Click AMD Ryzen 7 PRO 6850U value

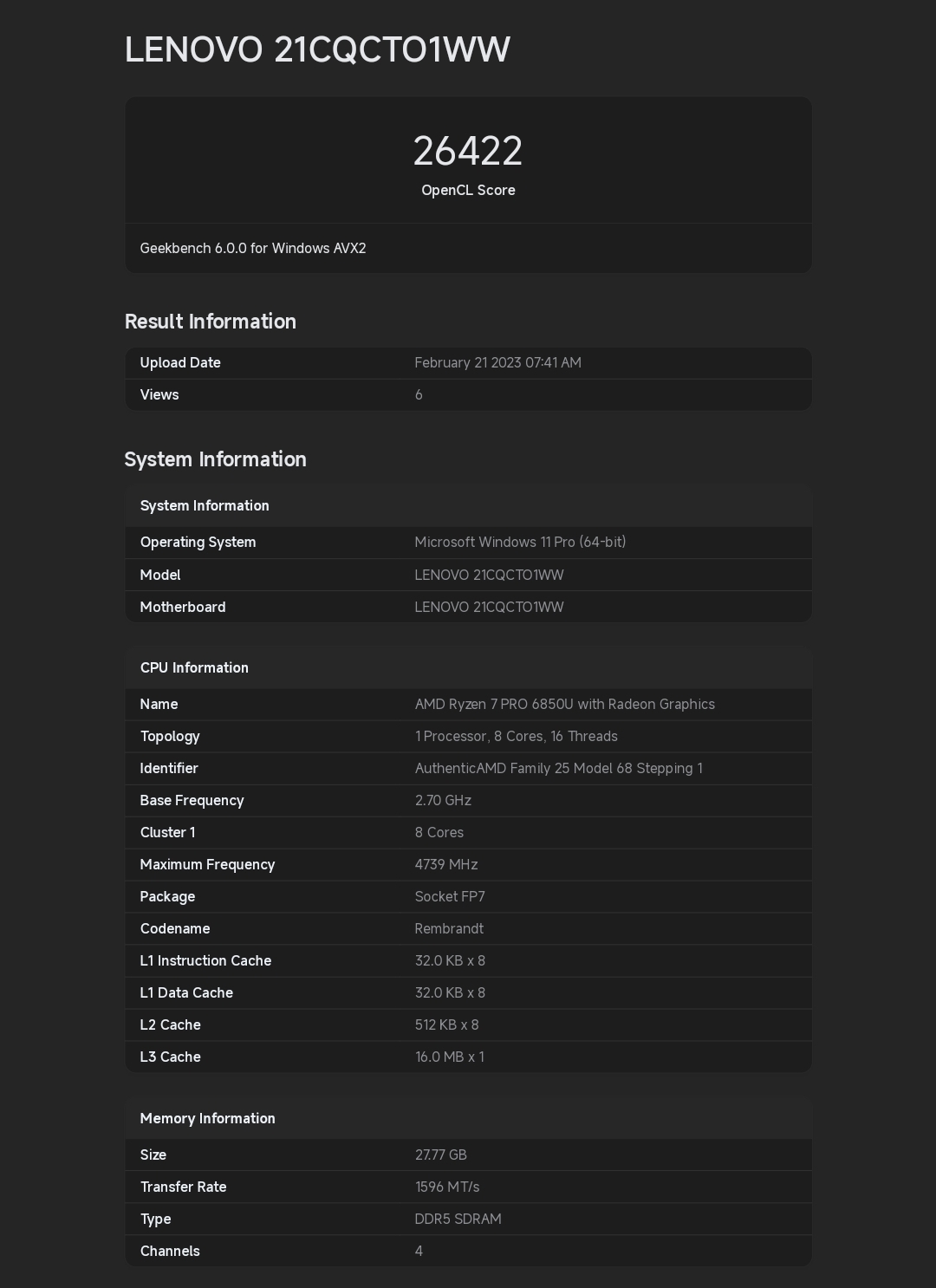(565, 704)
